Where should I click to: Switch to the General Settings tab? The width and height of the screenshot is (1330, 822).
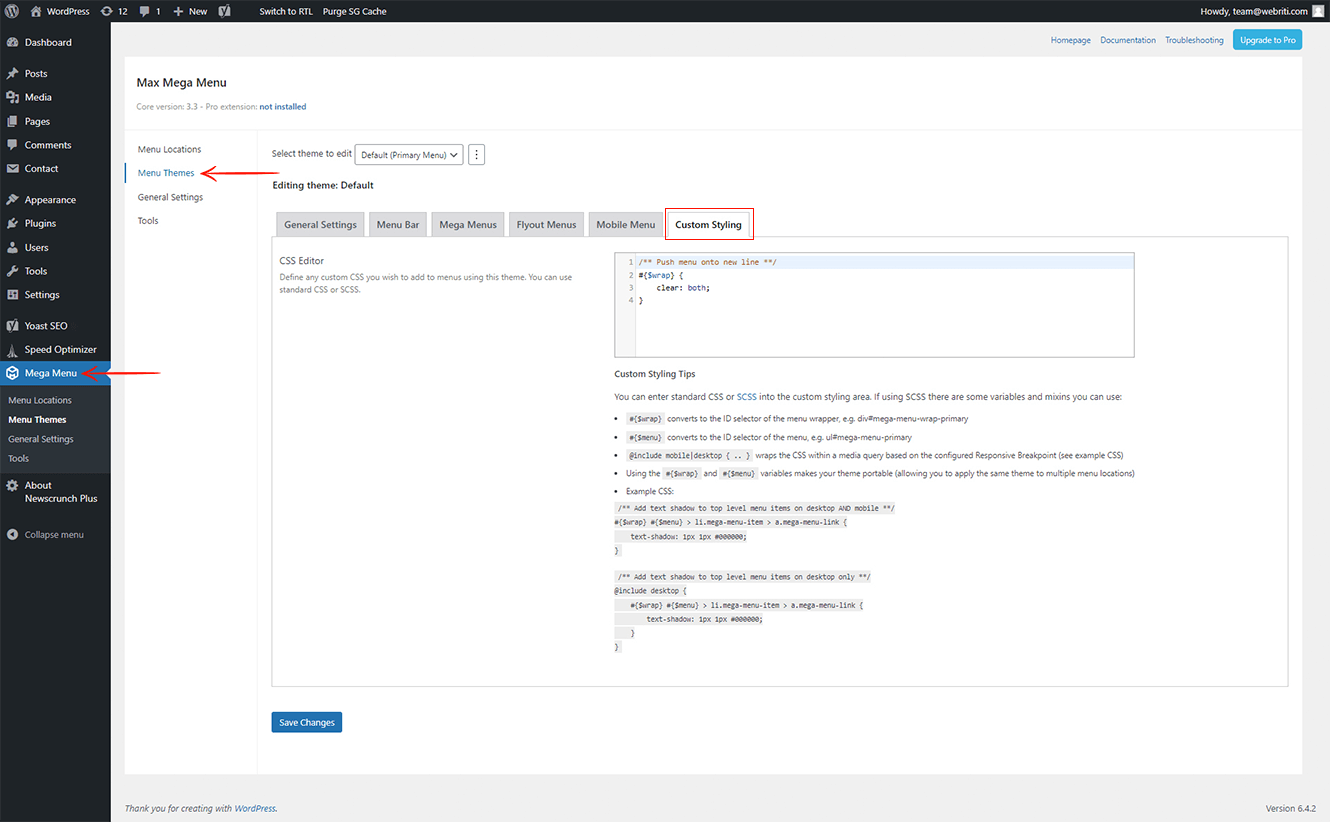[x=320, y=225]
